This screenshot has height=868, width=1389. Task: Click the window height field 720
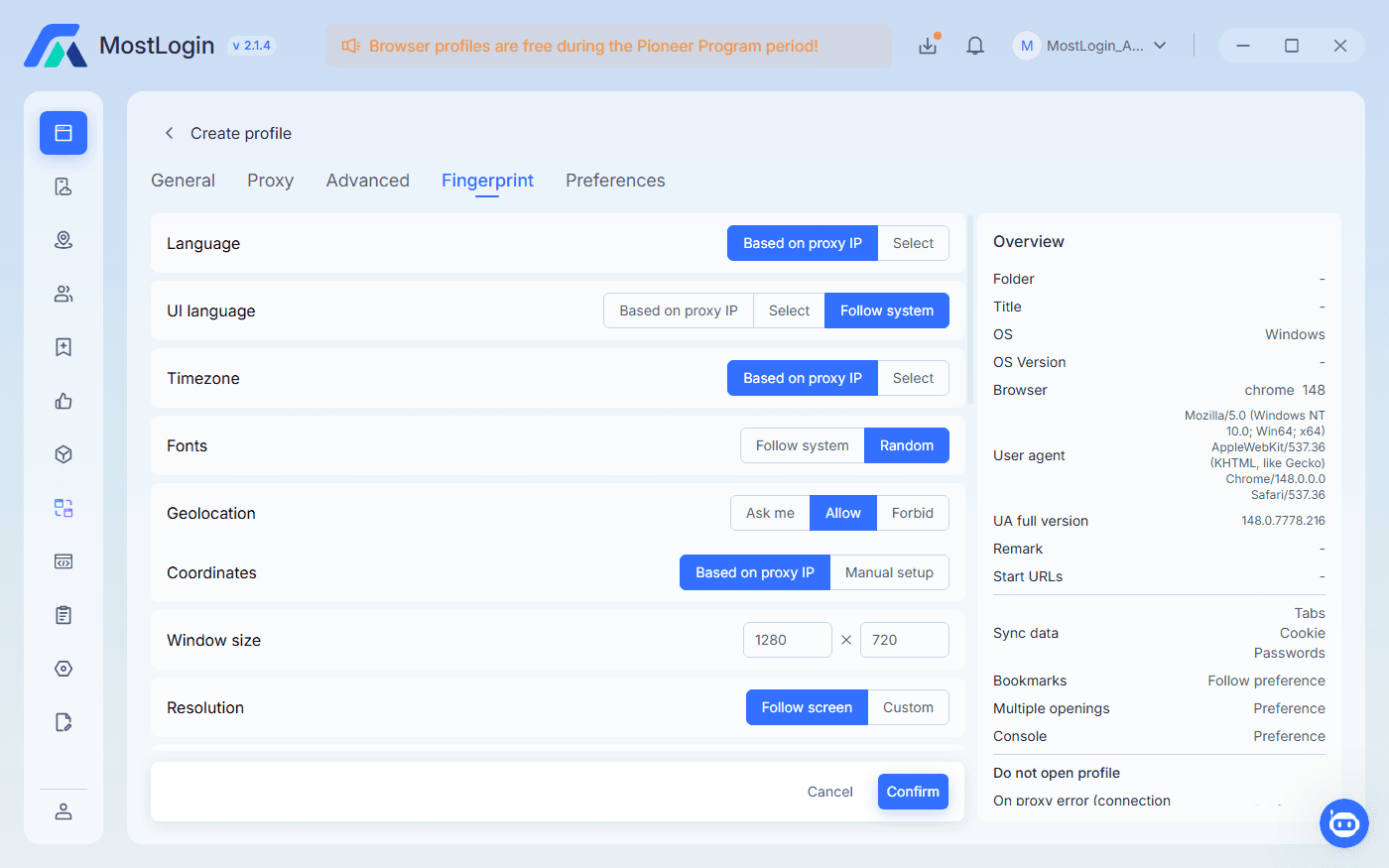pos(905,640)
